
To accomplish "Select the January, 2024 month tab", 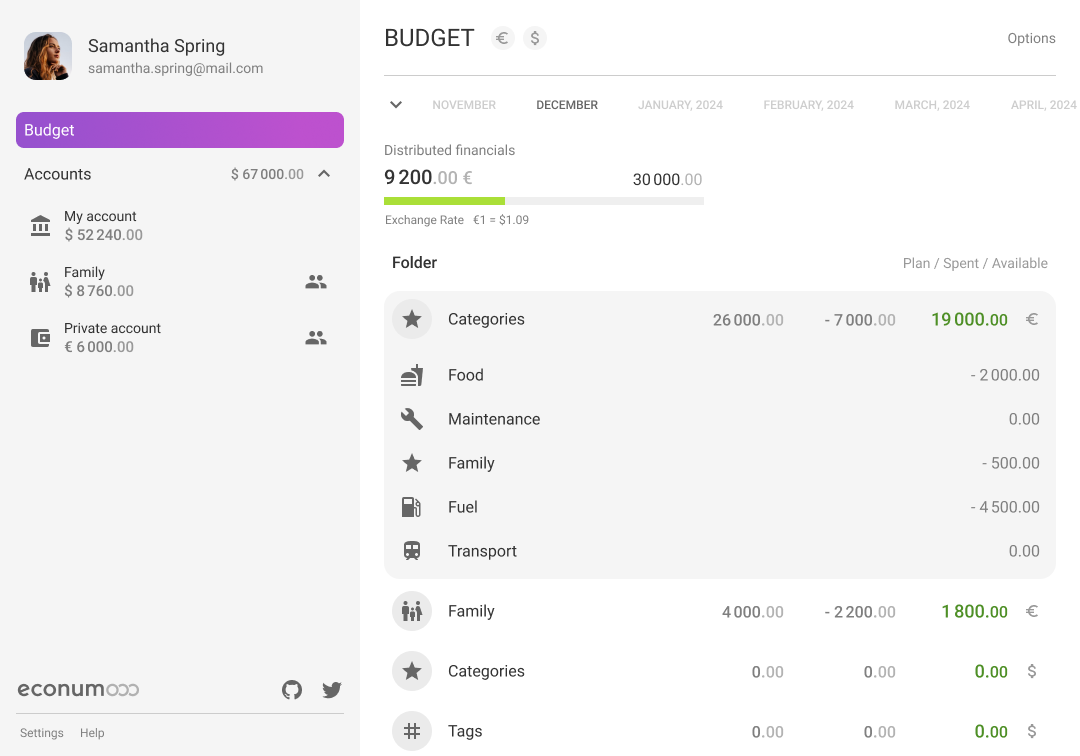I will [680, 105].
